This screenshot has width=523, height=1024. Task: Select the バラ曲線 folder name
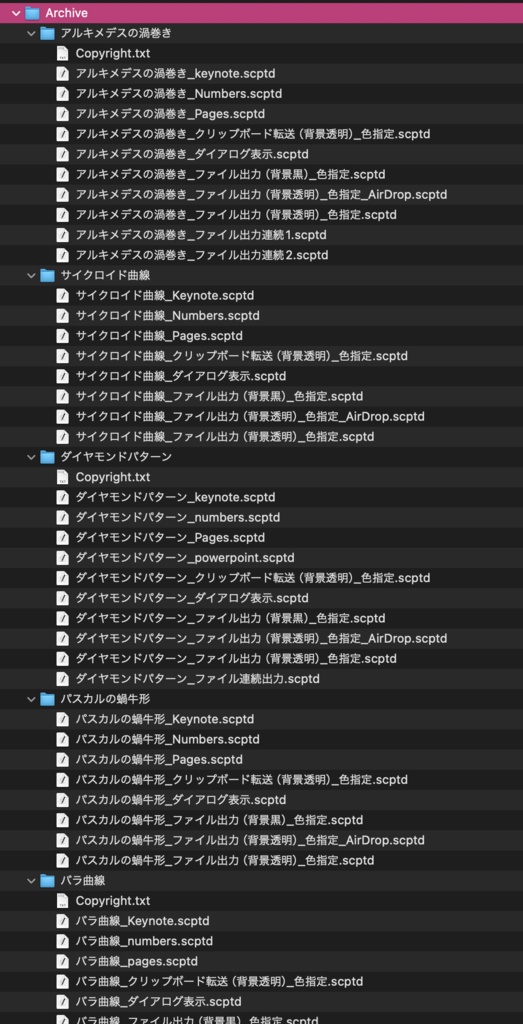(82, 881)
